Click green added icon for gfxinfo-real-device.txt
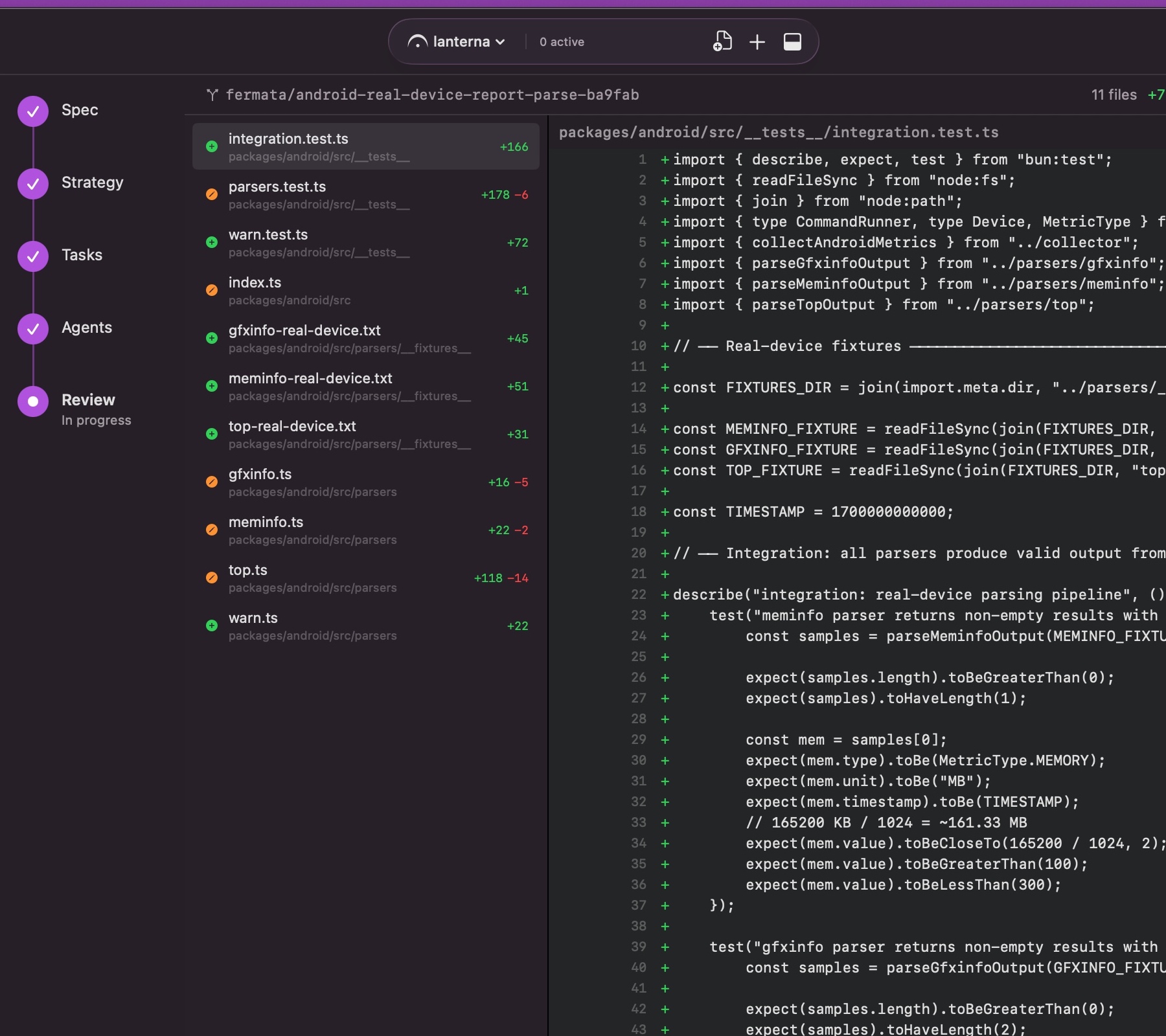Viewport: 1166px width, 1036px height. click(212, 338)
